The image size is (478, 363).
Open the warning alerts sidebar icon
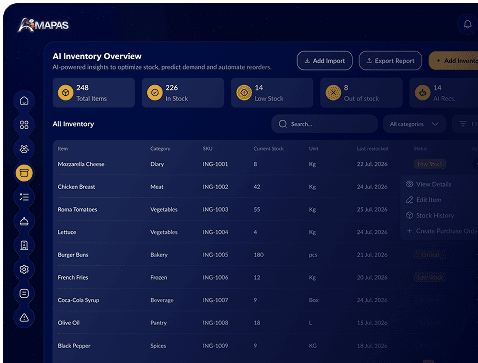(x=24, y=318)
